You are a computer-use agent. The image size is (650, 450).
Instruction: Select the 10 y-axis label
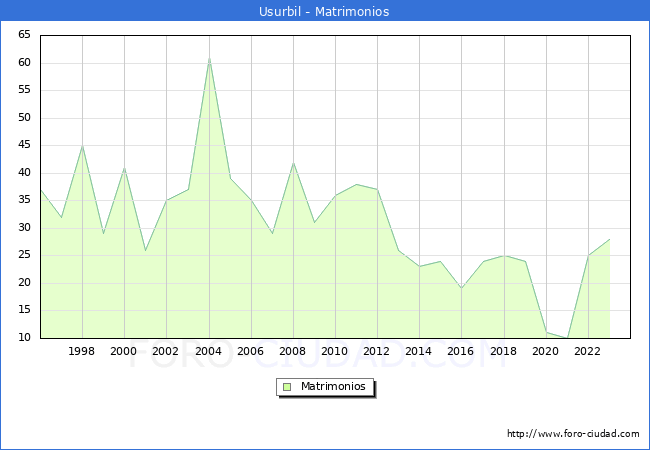[24, 337]
